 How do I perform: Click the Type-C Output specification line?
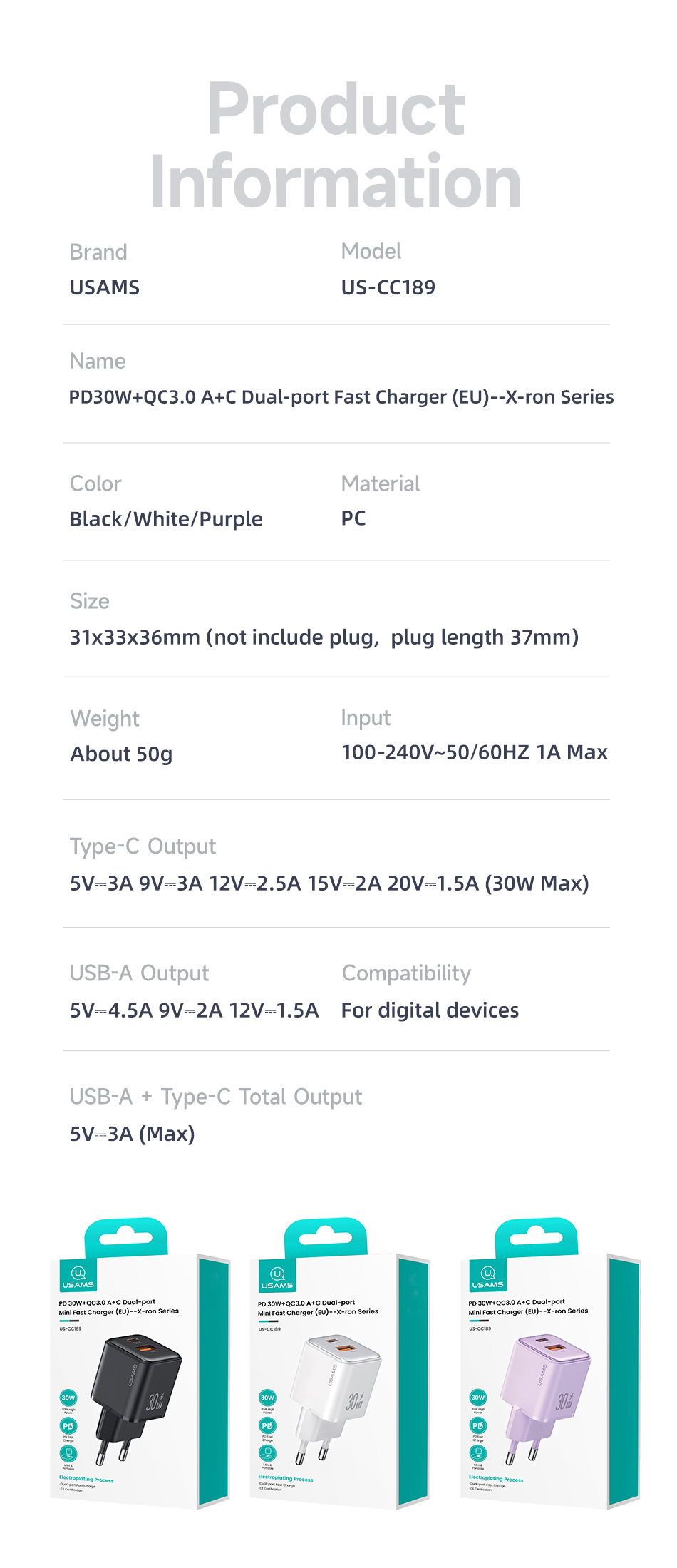click(x=329, y=883)
